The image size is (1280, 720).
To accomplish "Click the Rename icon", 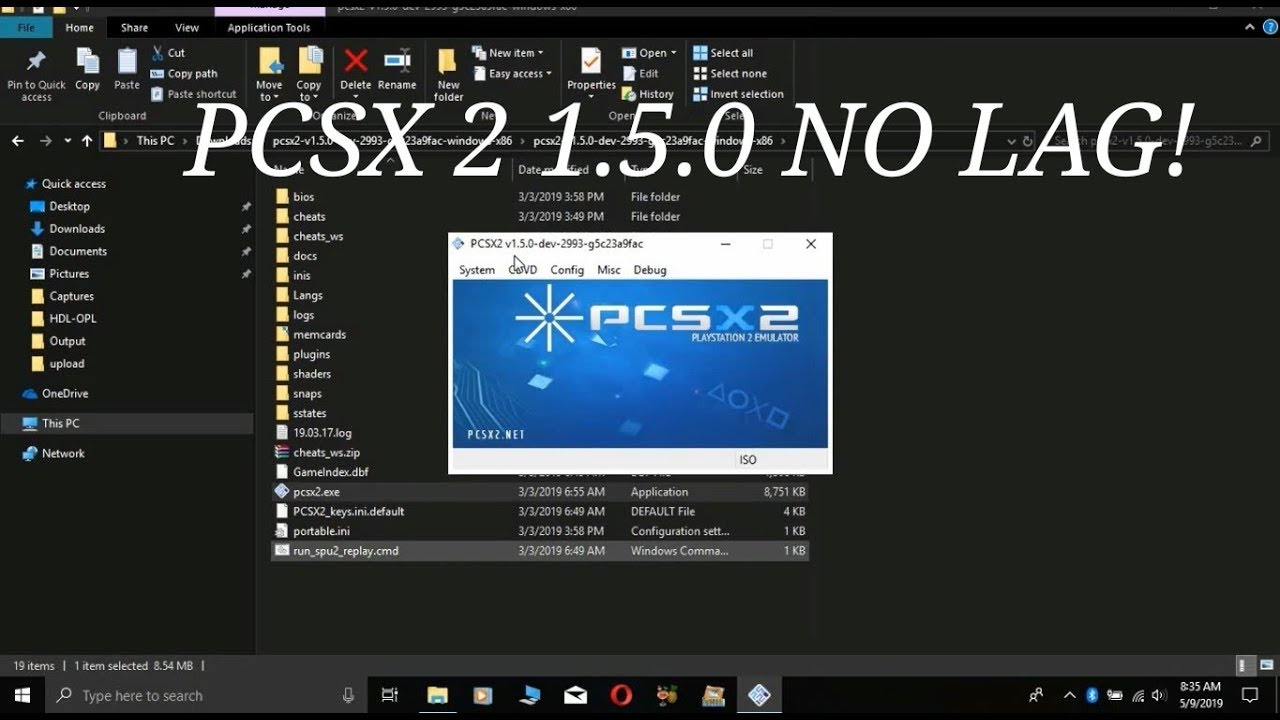I will click(x=397, y=61).
